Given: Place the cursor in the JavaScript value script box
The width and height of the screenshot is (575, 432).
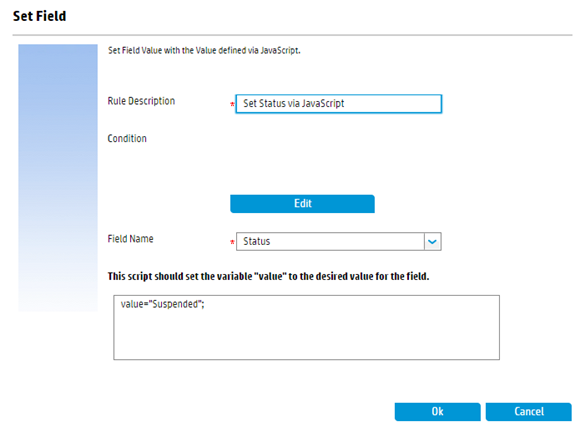Looking at the screenshot, I should [x=306, y=327].
